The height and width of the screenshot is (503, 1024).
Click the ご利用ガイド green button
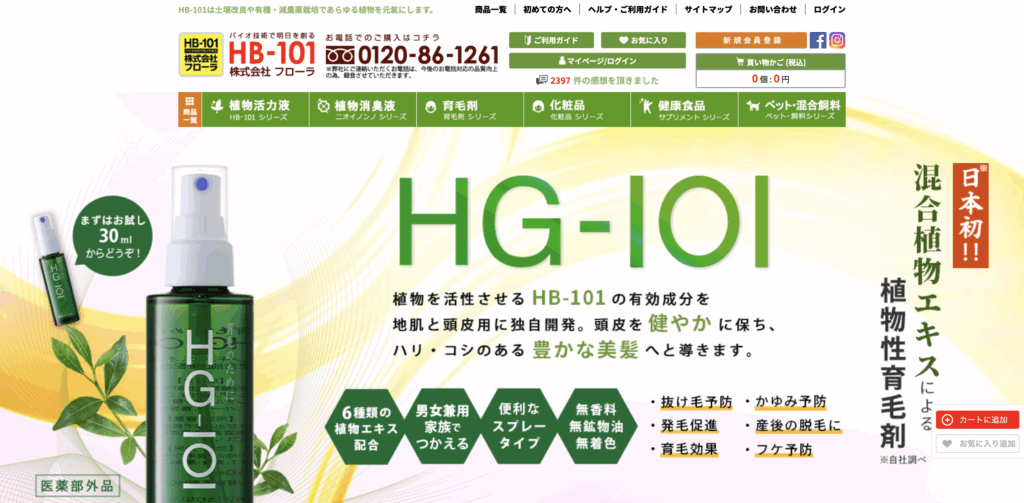pyautogui.click(x=551, y=40)
